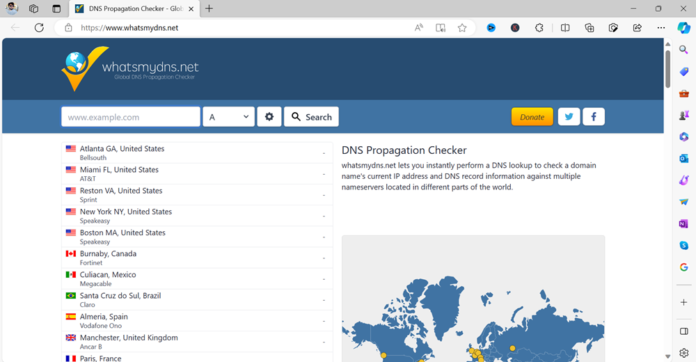The height and width of the screenshot is (362, 696).
Task: Click the dark round extension icon
Action: [515, 28]
